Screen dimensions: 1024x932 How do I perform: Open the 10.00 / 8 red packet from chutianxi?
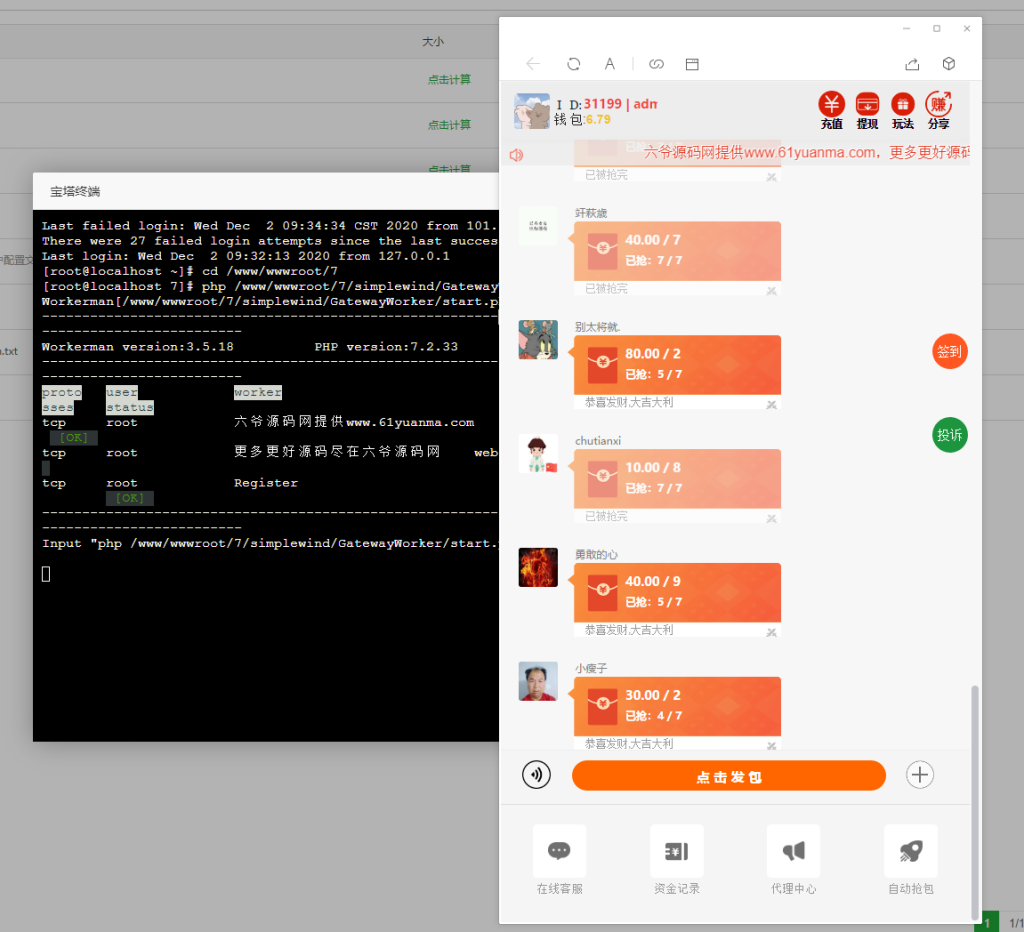pos(677,478)
